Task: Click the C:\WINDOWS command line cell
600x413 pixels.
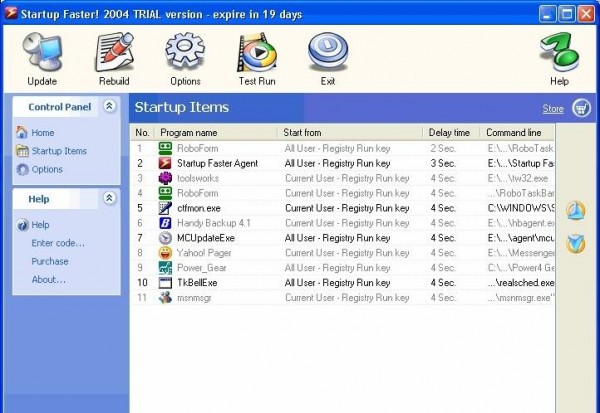Action: tap(521, 208)
